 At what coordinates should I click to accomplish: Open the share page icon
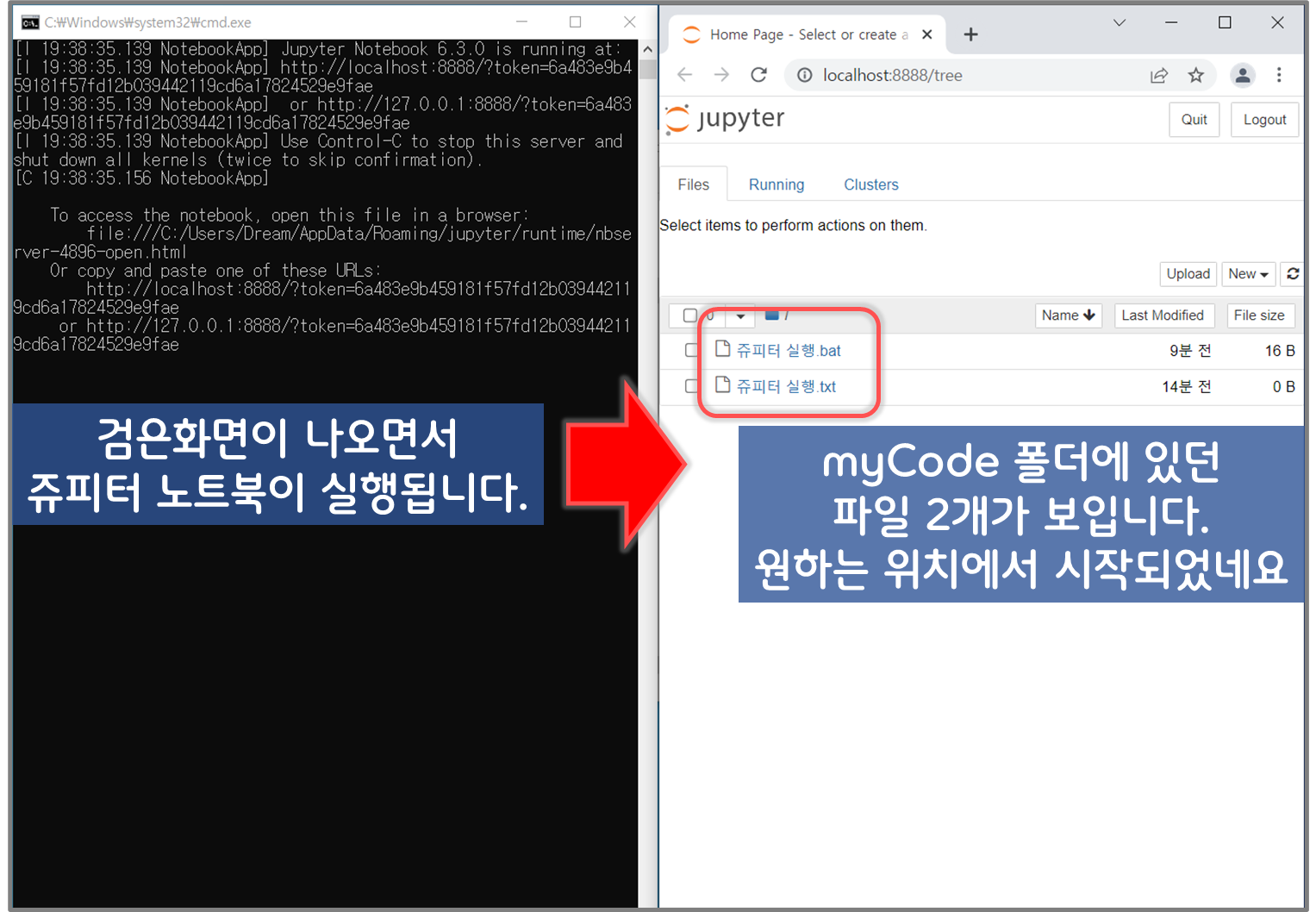click(x=1159, y=75)
